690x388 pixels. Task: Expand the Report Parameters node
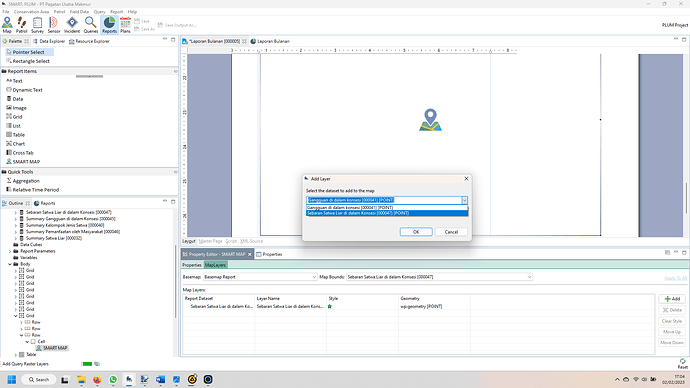10,251
